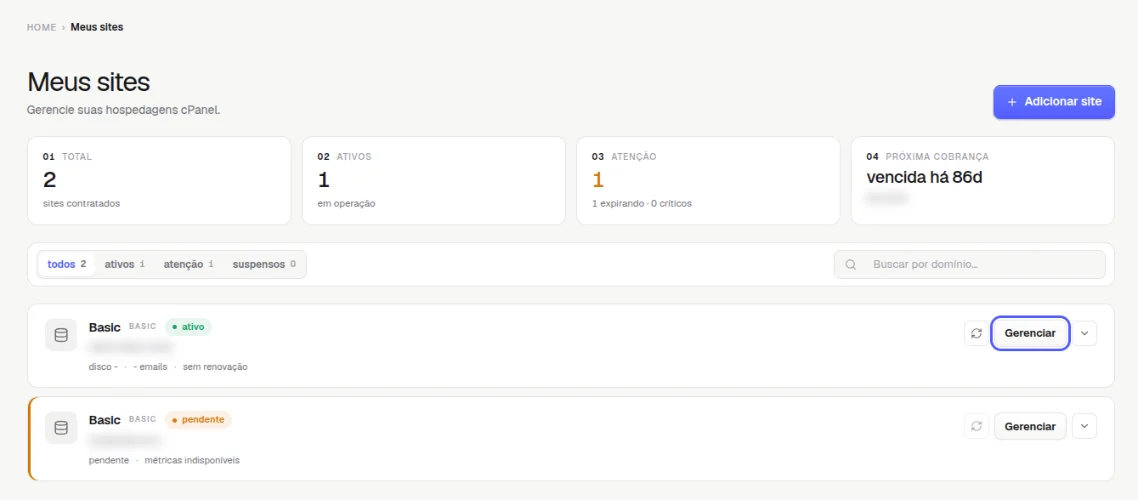Click the 'TOTAL' stats card
Viewport: 1138px width, 500px height.
[x=159, y=181]
